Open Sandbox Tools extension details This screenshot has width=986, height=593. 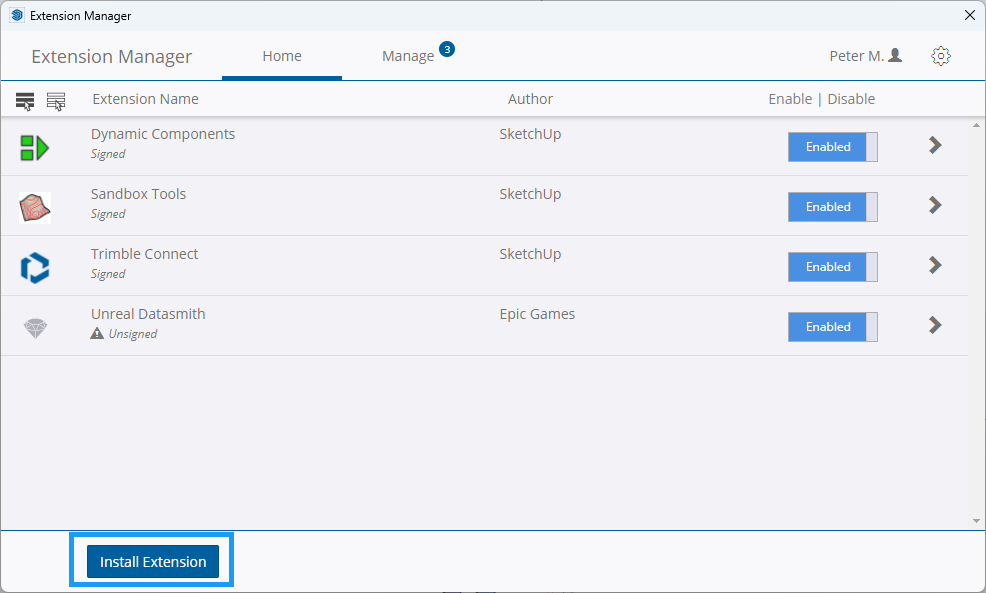tap(934, 205)
